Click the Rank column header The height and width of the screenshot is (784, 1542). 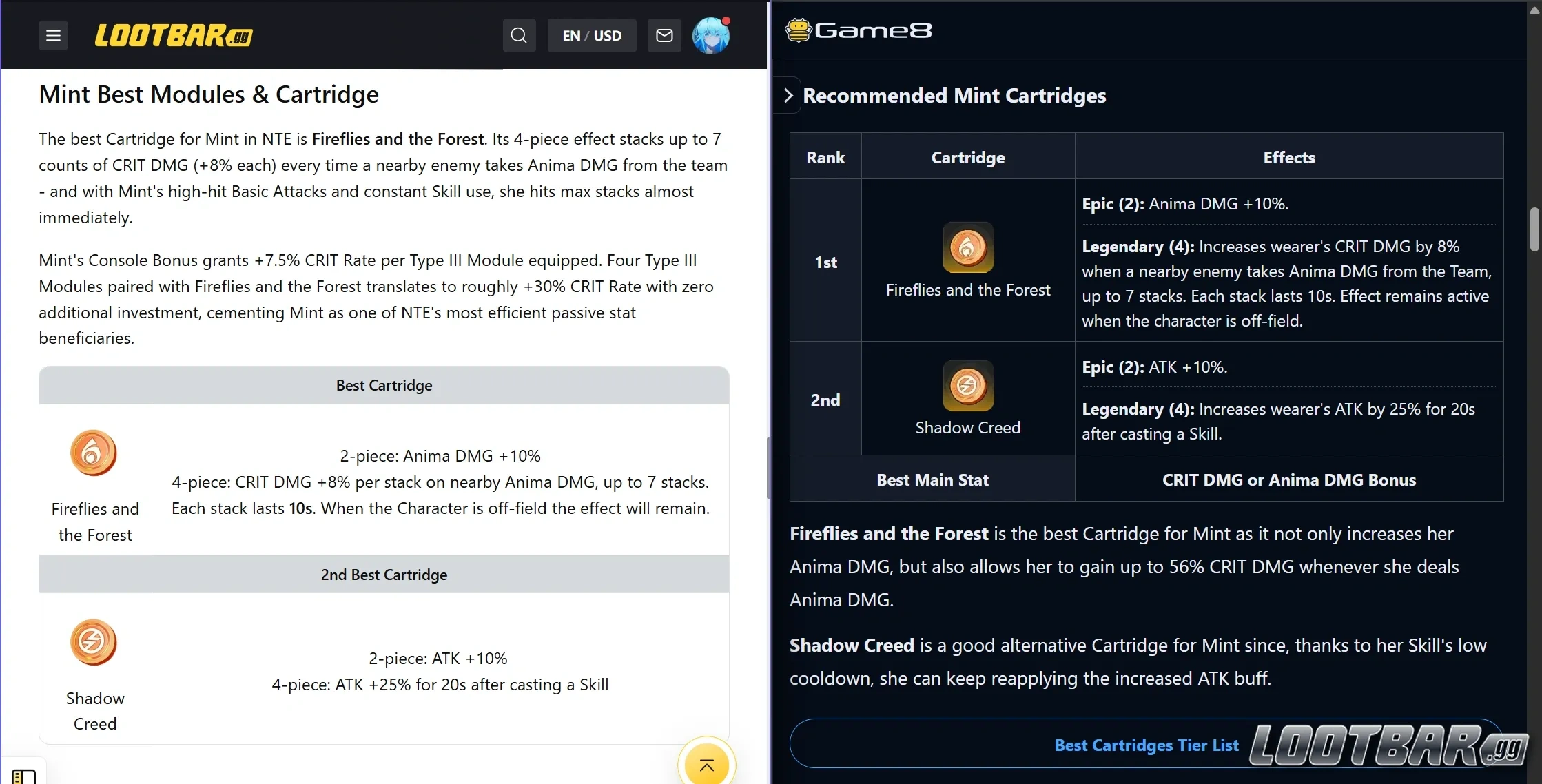click(825, 157)
